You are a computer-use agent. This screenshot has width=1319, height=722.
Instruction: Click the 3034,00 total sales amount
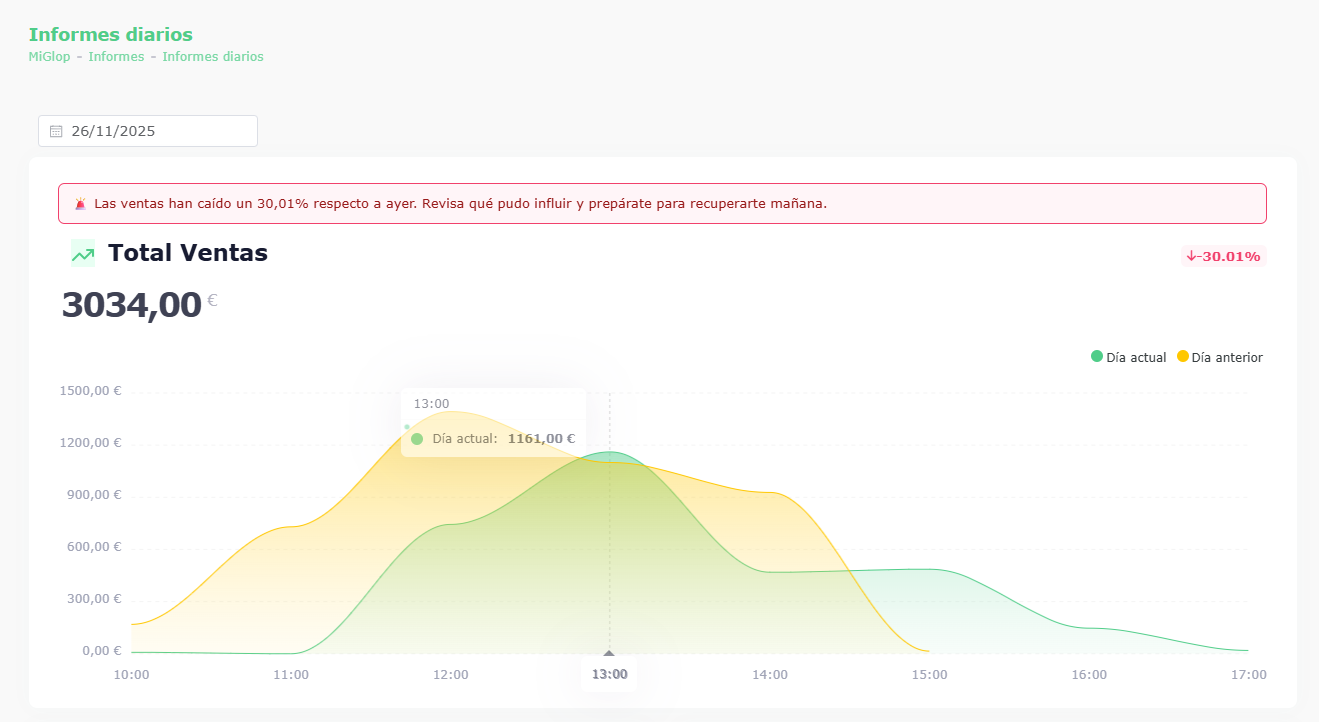tap(131, 304)
